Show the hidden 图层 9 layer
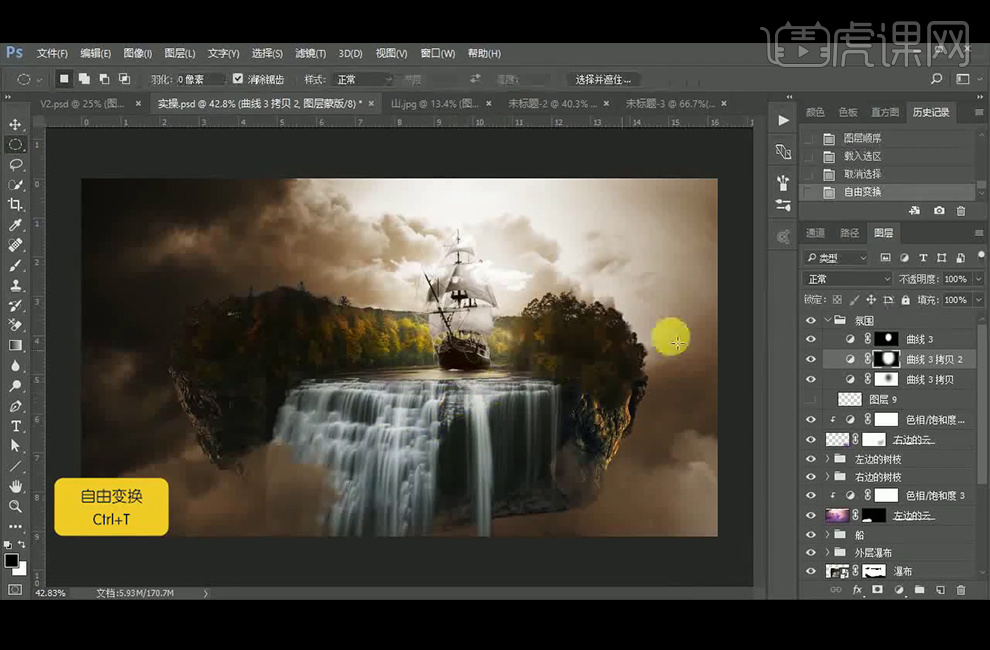The height and width of the screenshot is (650, 990). tap(810, 399)
